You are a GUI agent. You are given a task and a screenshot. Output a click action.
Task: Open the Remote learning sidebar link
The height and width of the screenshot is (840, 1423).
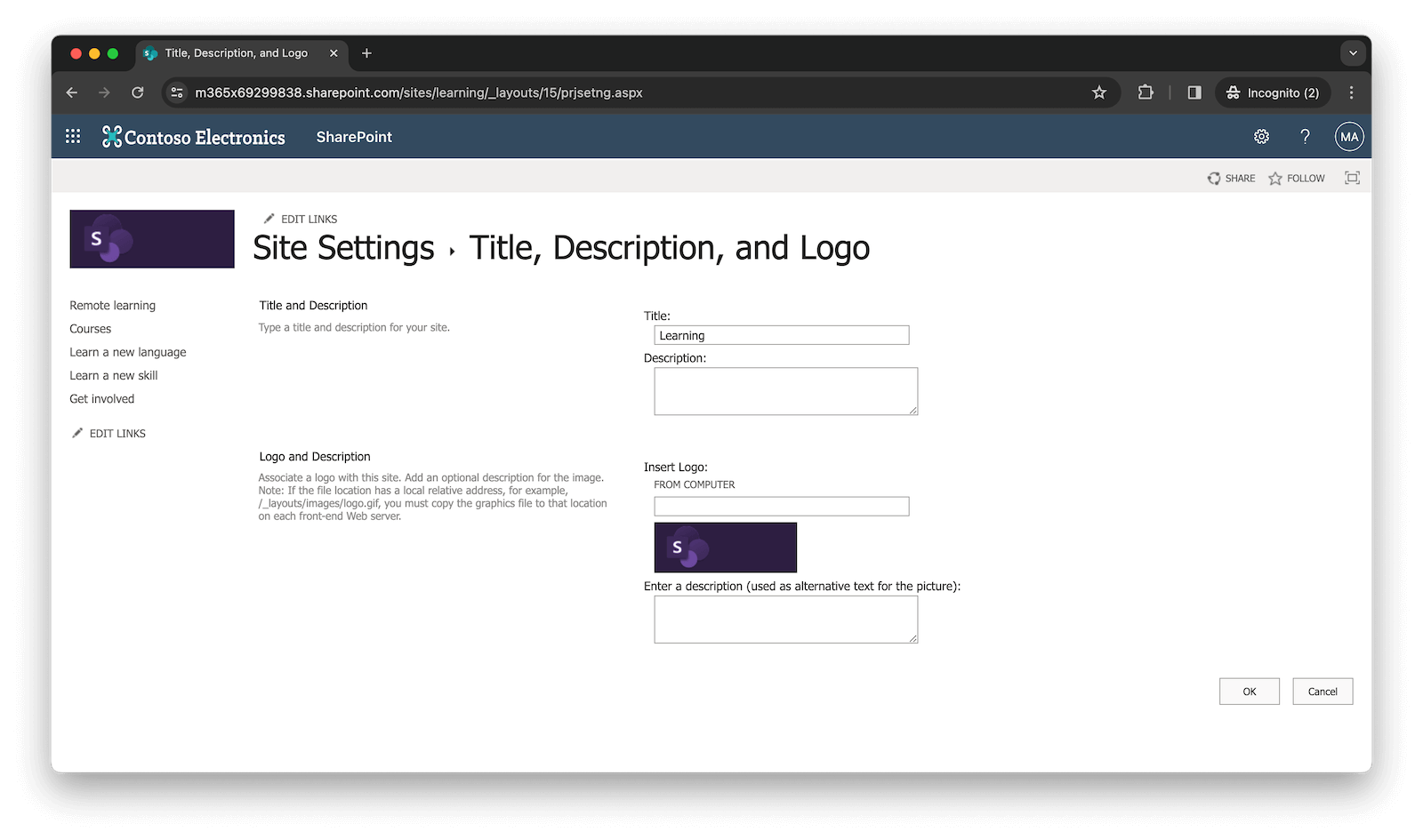tap(112, 305)
